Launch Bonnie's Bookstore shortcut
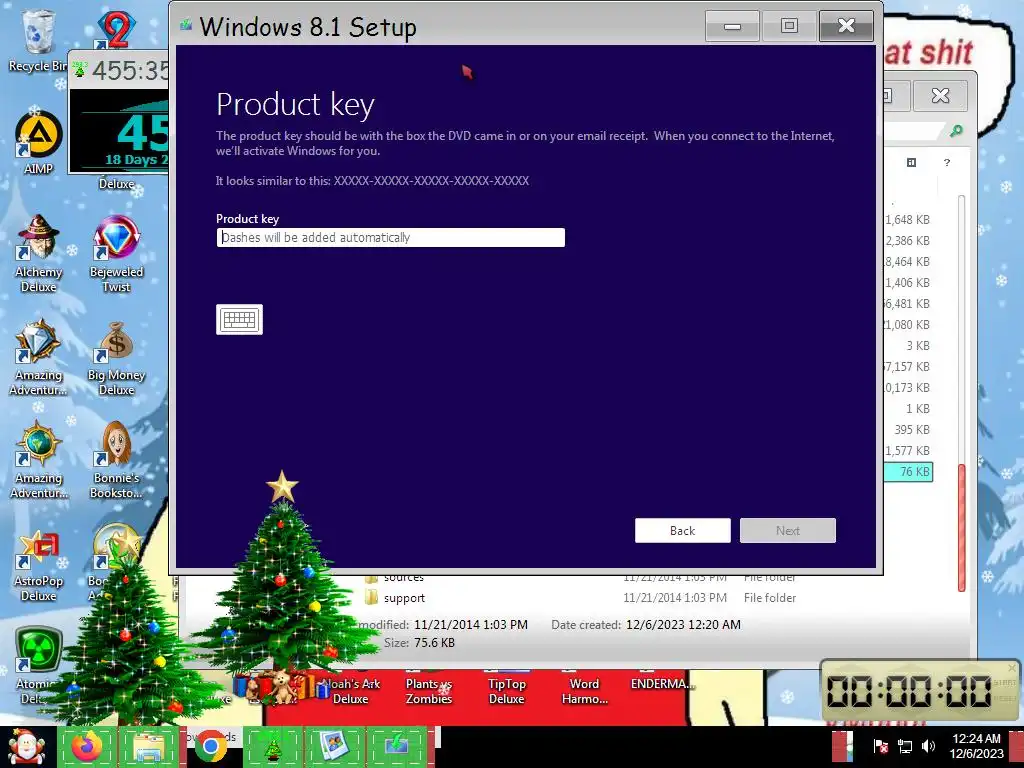The width and height of the screenshot is (1024, 768). pyautogui.click(x=116, y=460)
